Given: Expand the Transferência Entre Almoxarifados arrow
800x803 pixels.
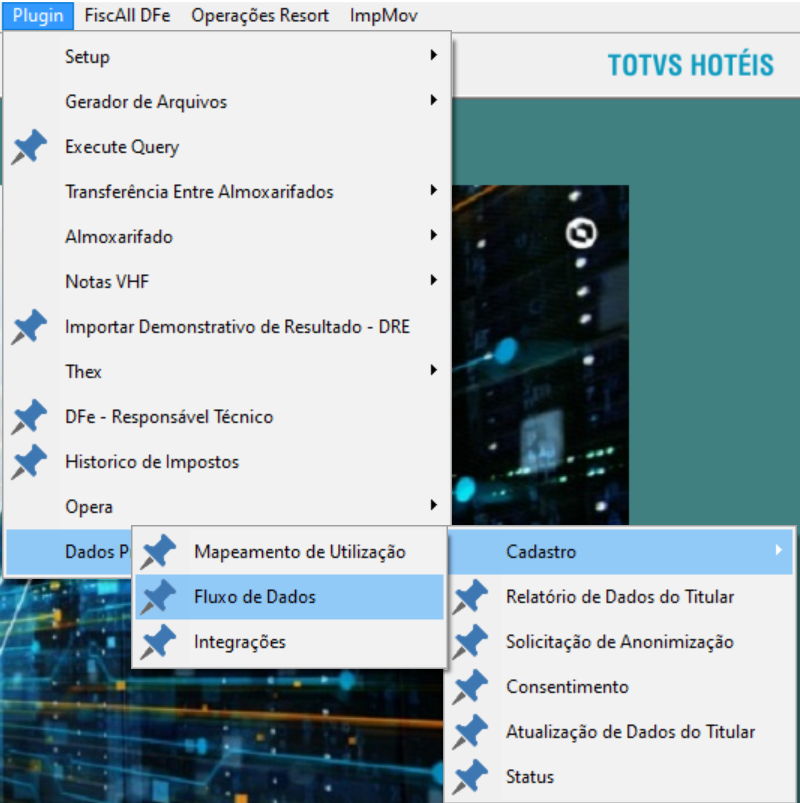Looking at the screenshot, I should [434, 190].
